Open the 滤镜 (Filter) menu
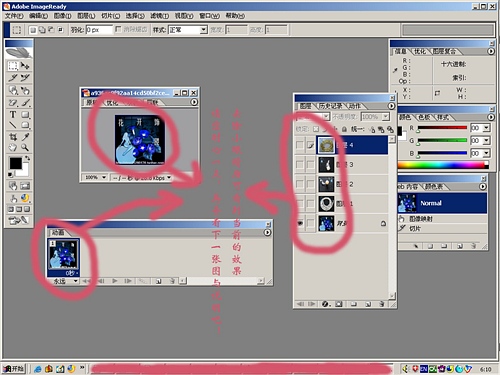500x375 pixels. click(159, 16)
